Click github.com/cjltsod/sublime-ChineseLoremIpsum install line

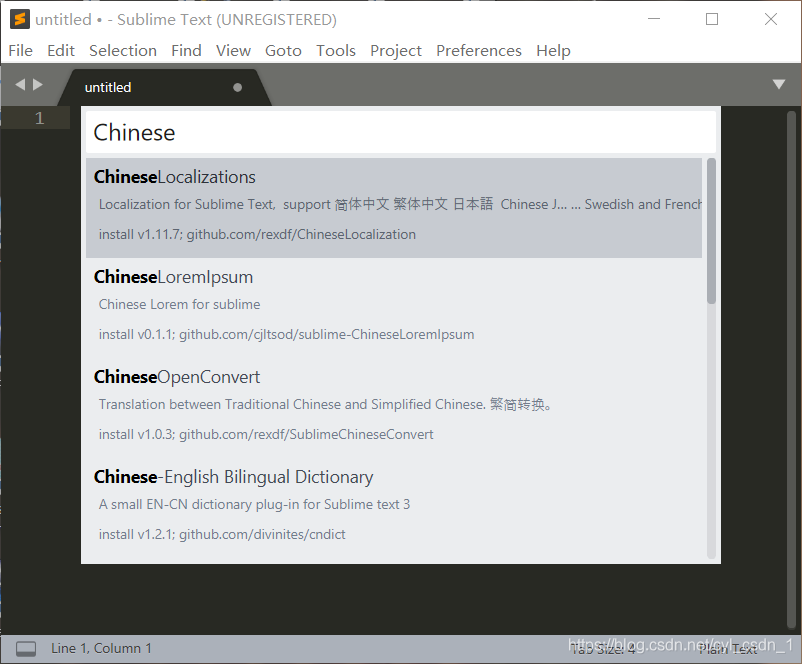pos(286,334)
